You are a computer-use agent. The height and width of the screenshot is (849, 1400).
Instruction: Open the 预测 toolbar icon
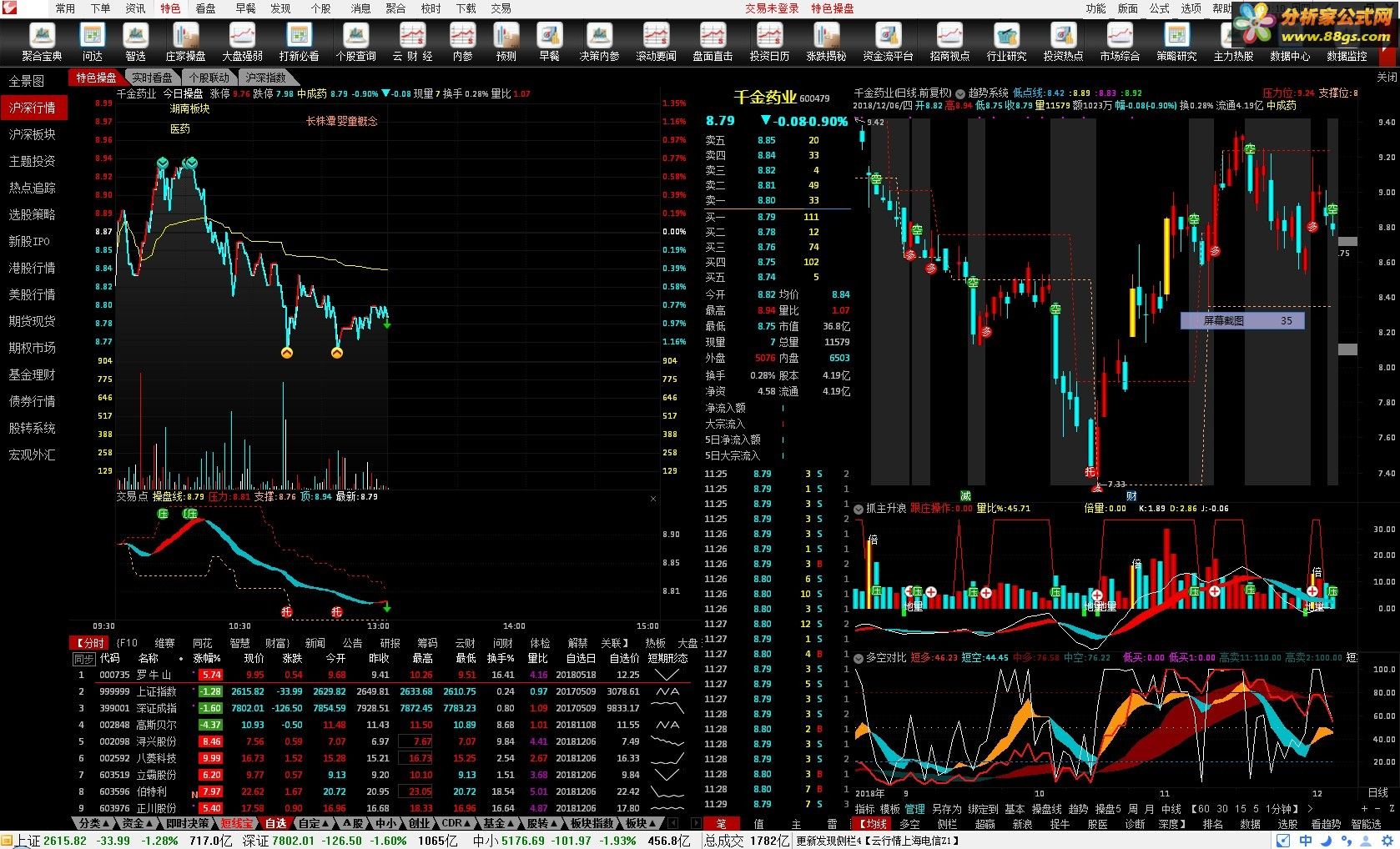pyautogui.click(x=506, y=42)
